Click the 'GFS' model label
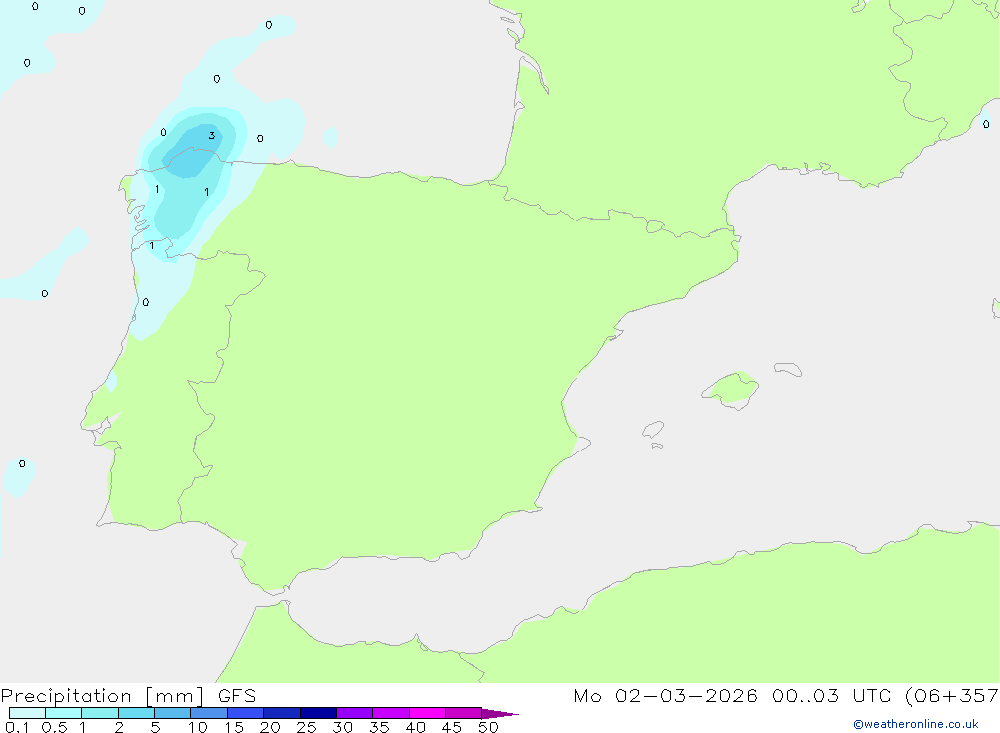1000x733 pixels. [237, 696]
